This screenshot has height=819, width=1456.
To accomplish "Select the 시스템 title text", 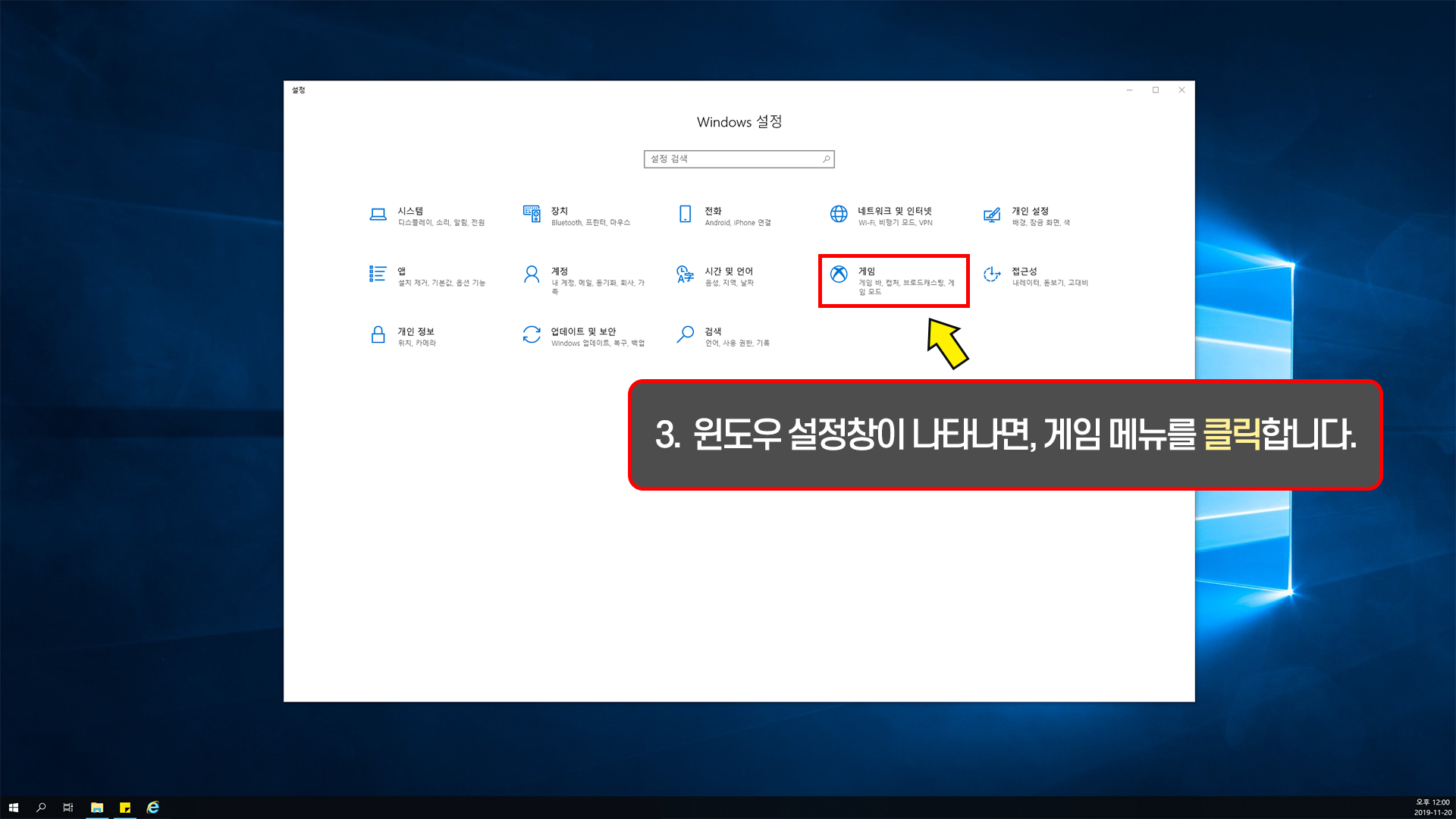I will click(x=410, y=211).
